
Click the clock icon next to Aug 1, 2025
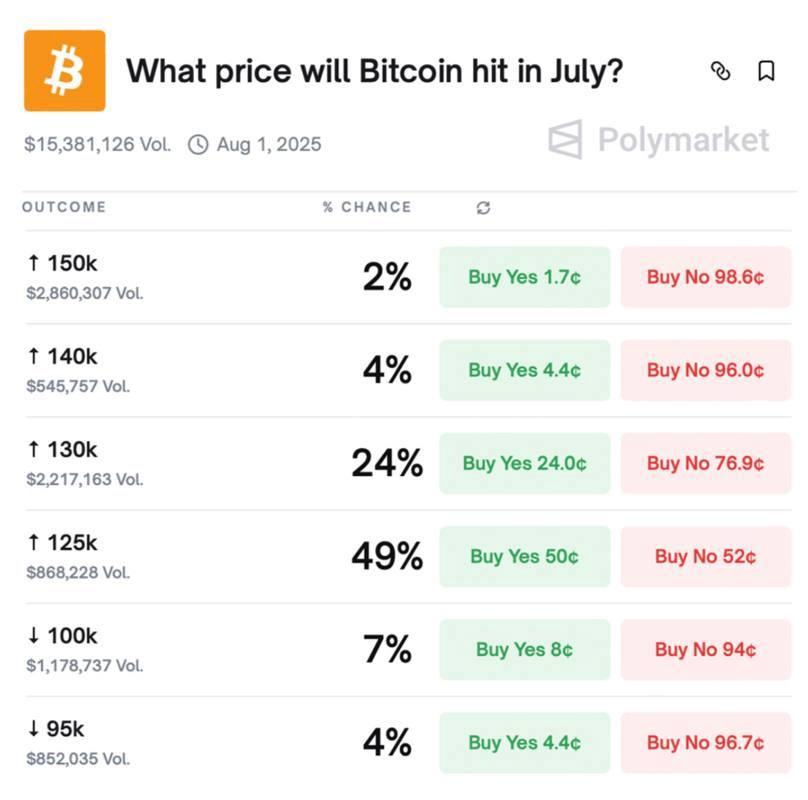point(198,145)
